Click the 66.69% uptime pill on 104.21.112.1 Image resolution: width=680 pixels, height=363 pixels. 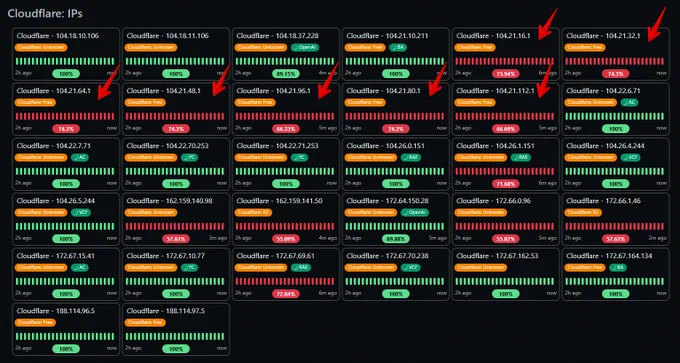click(506, 129)
